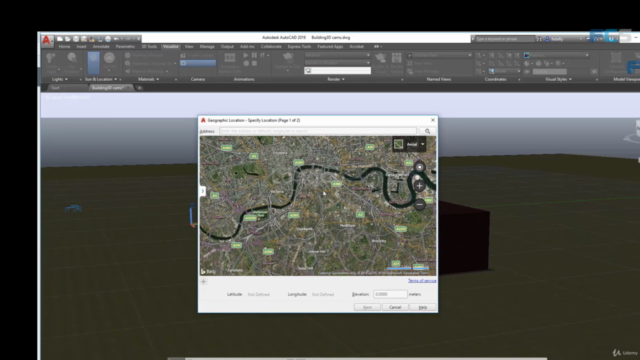Toggle the Sun Status button

point(93,62)
